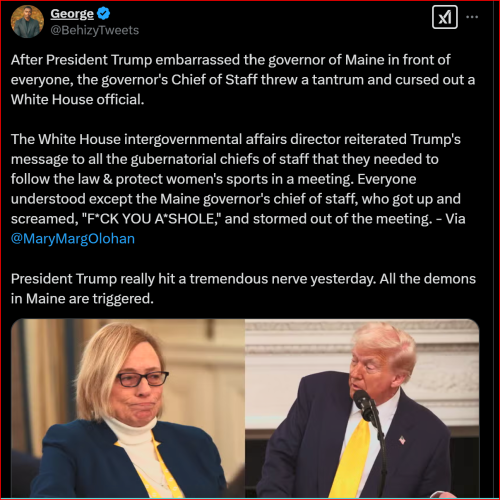Open the three-dot more options menu
This screenshot has width=500, height=500.
[x=472, y=17]
